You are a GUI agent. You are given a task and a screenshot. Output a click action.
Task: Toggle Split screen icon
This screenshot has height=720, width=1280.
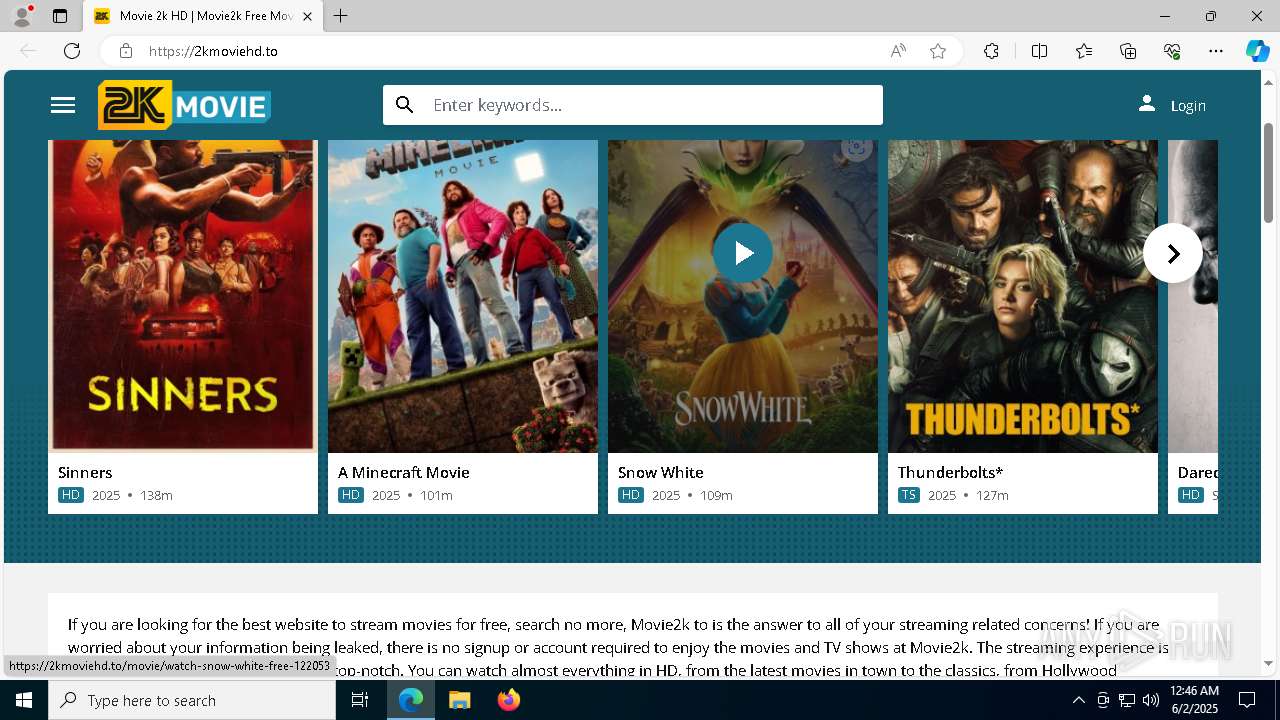[1039, 51]
